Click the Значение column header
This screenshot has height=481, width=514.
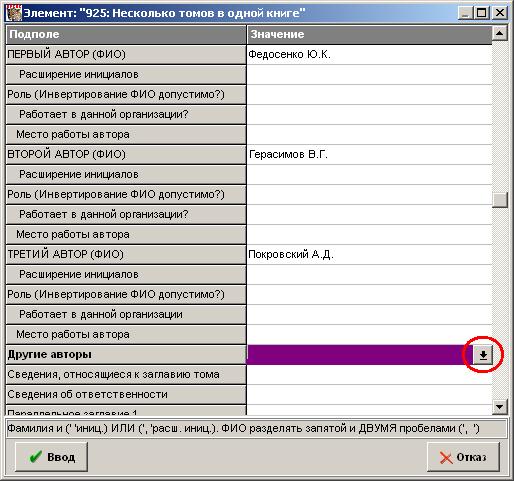[369, 34]
